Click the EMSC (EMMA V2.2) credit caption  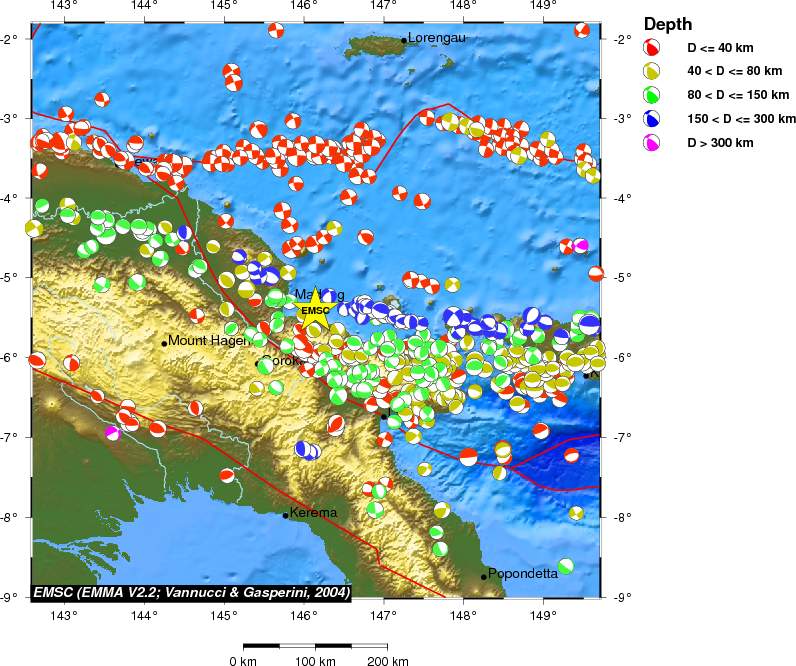(x=191, y=592)
